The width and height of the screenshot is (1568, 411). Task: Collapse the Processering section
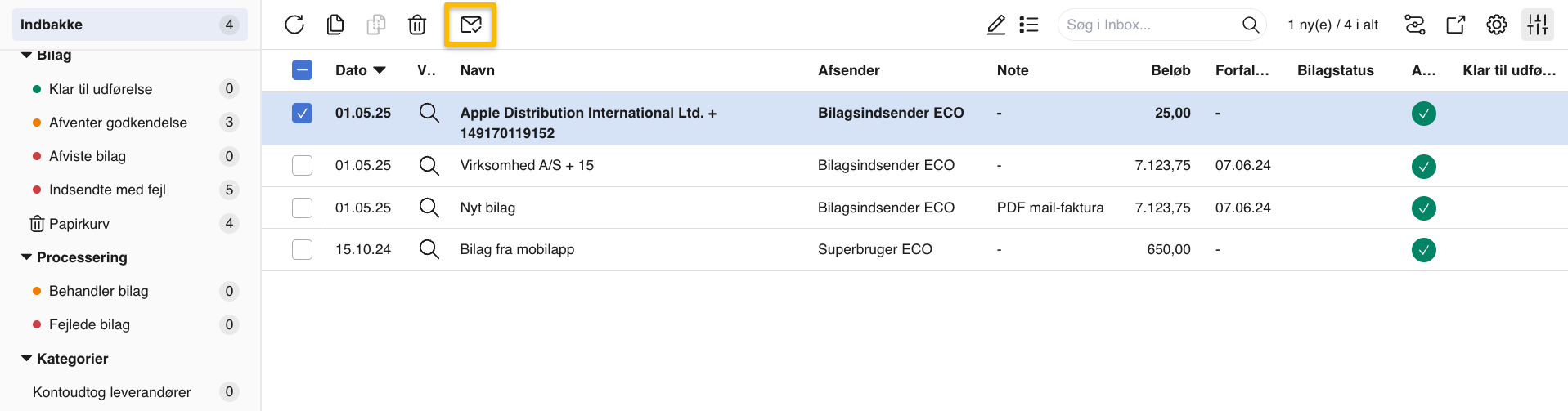[27, 257]
